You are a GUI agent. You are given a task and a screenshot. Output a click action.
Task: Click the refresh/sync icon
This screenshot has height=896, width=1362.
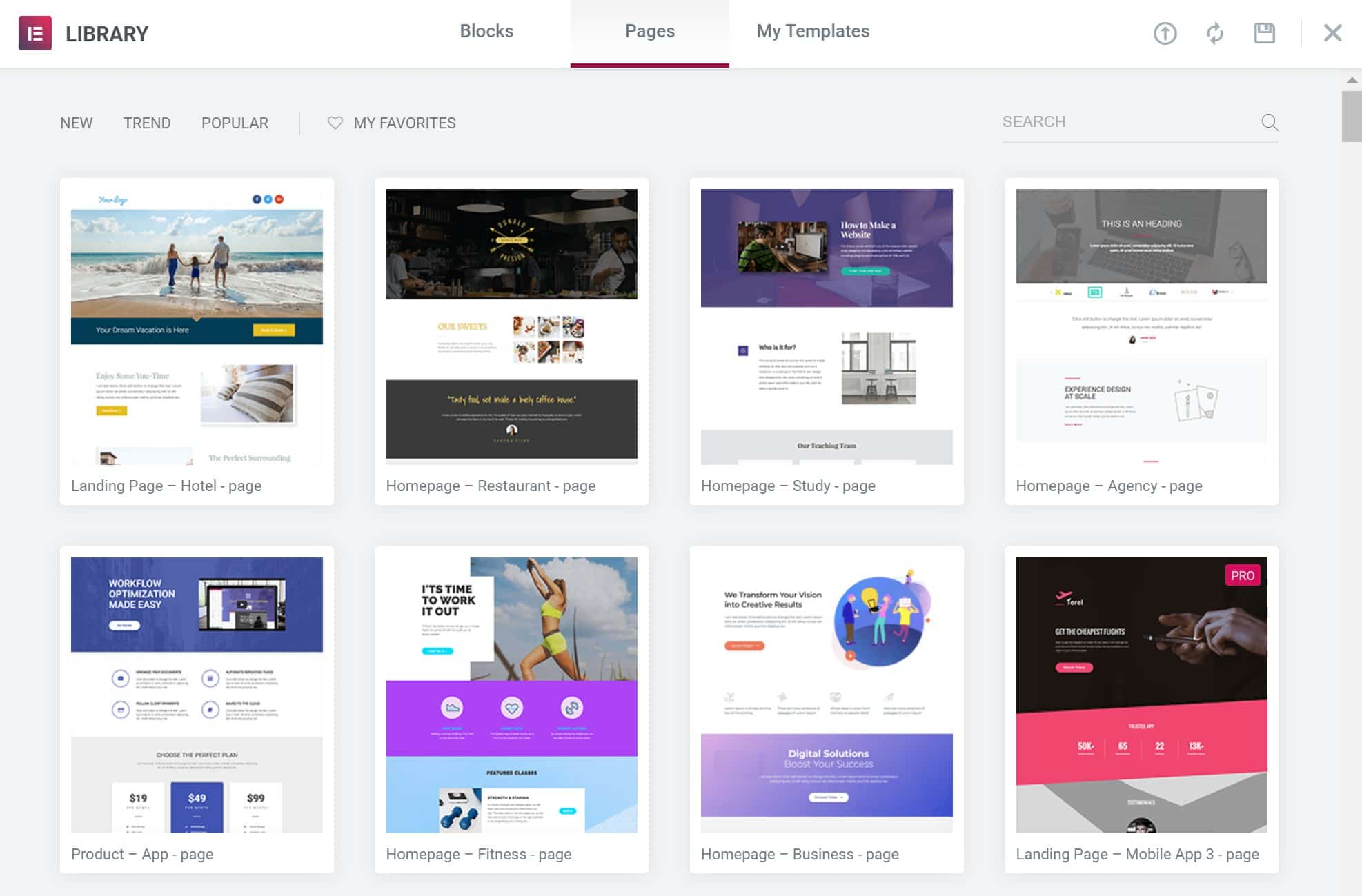point(1214,33)
